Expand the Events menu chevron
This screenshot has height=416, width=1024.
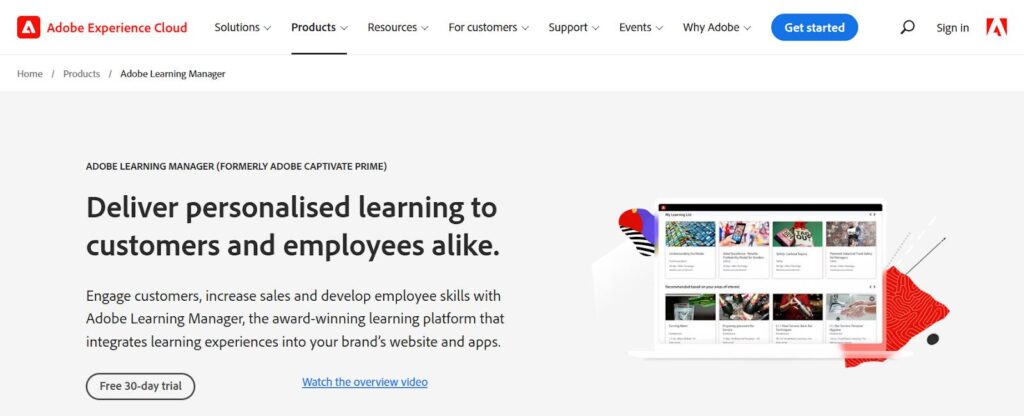click(659, 28)
